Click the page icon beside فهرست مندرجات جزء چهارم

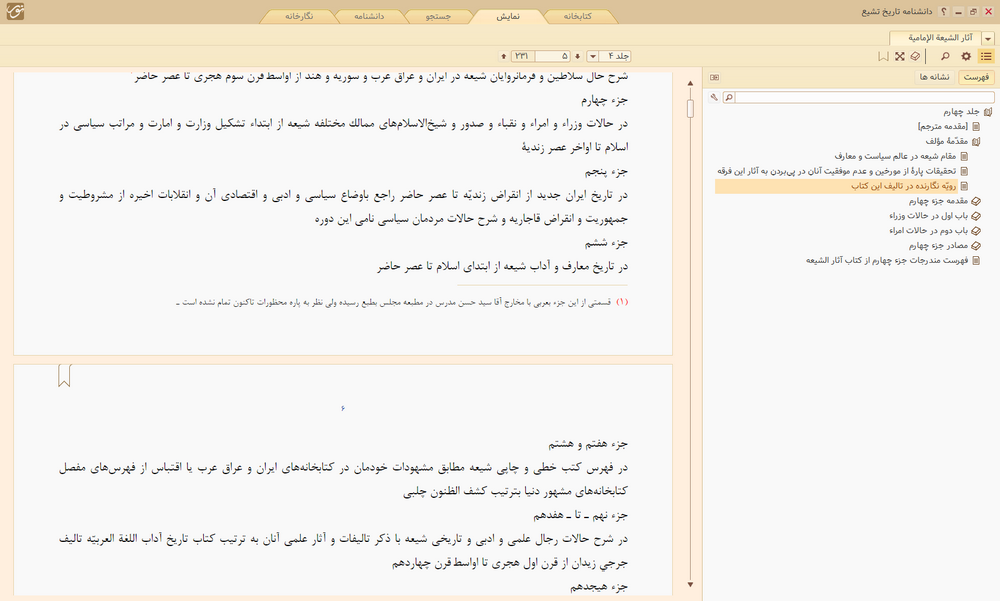(x=976, y=260)
